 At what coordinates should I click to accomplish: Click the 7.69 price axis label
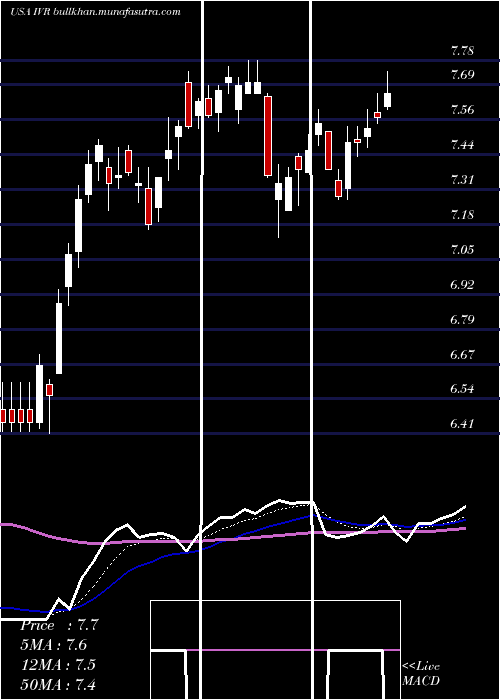[462, 75]
